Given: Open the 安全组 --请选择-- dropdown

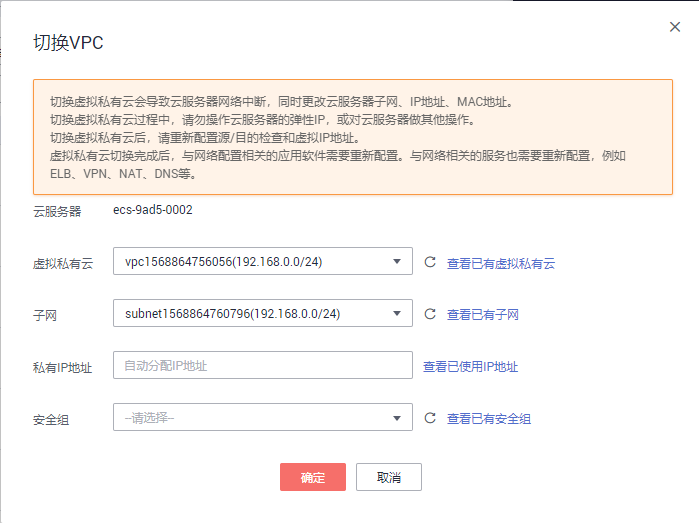Looking at the screenshot, I should point(263,417).
